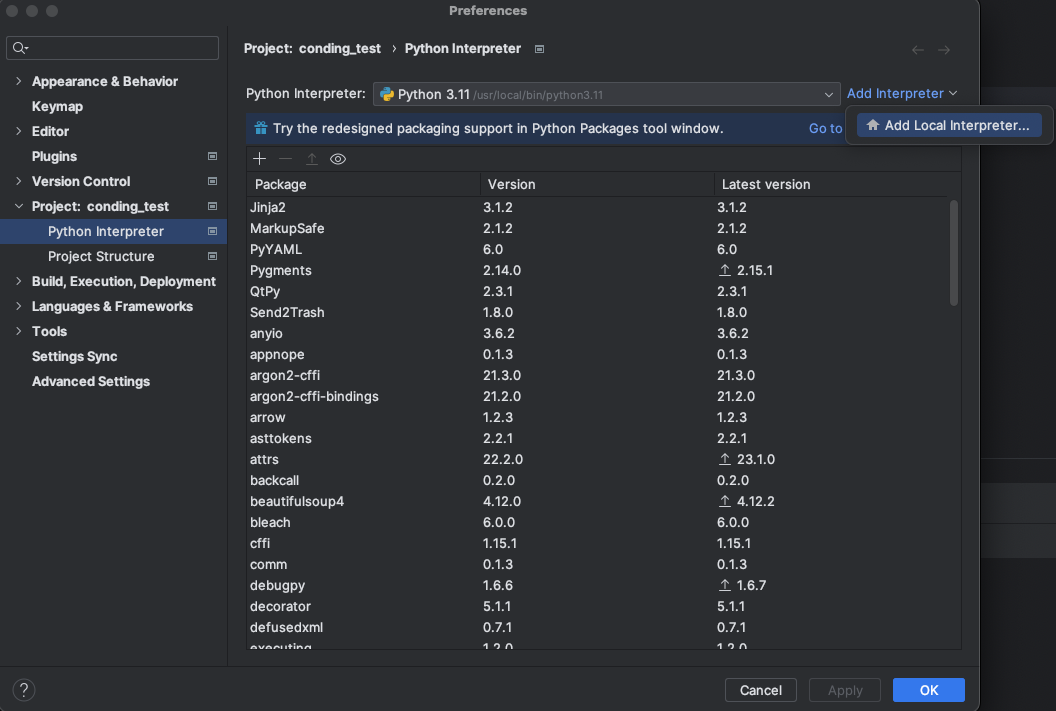Select the argon2-cffi-bindings package row

(597, 396)
